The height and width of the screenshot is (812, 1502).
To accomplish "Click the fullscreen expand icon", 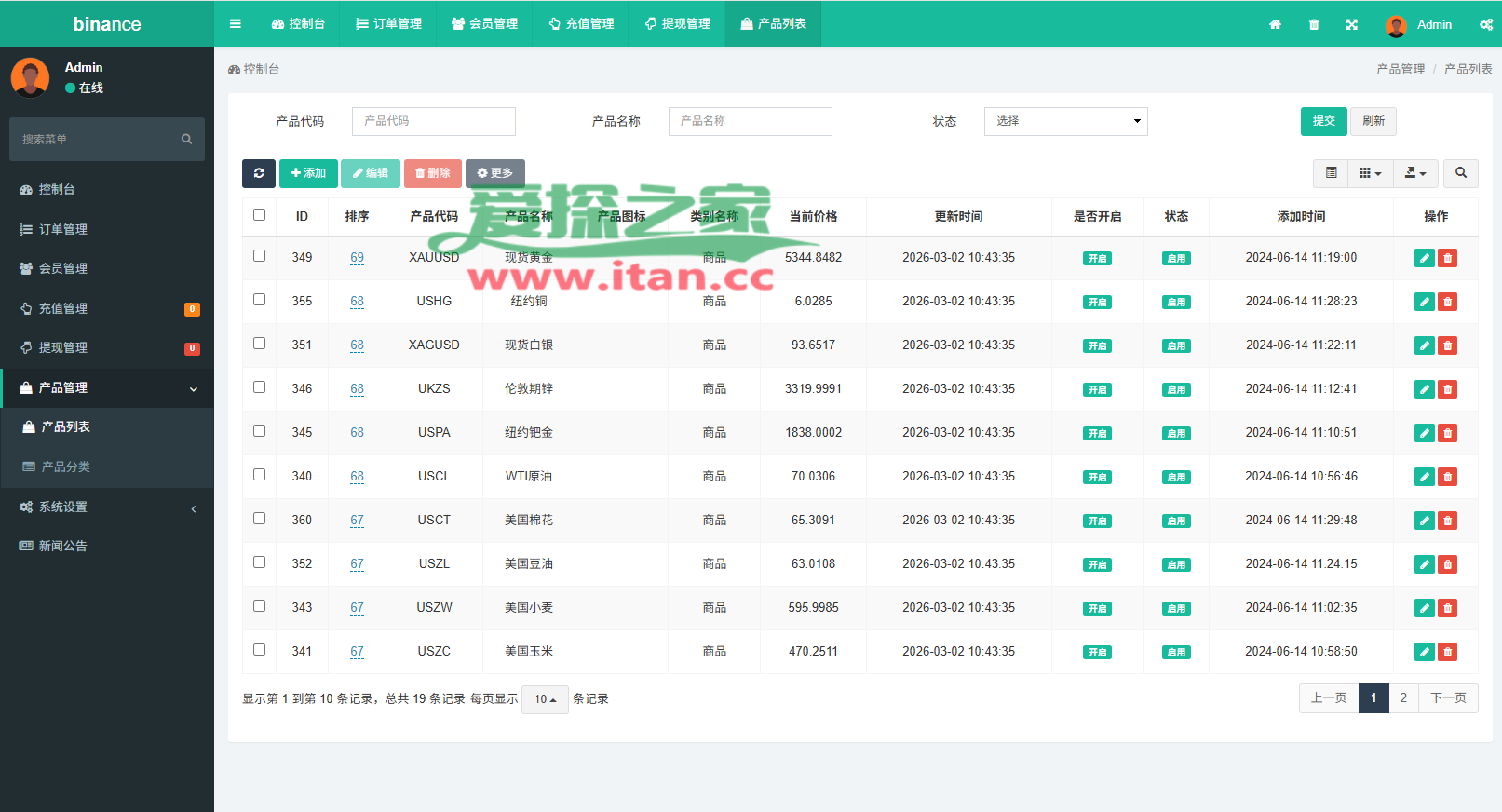I will (x=1351, y=24).
